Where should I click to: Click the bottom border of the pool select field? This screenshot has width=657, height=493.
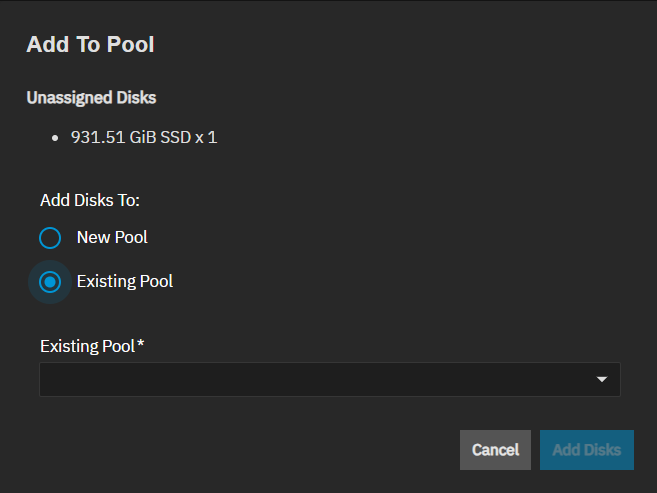(330, 395)
